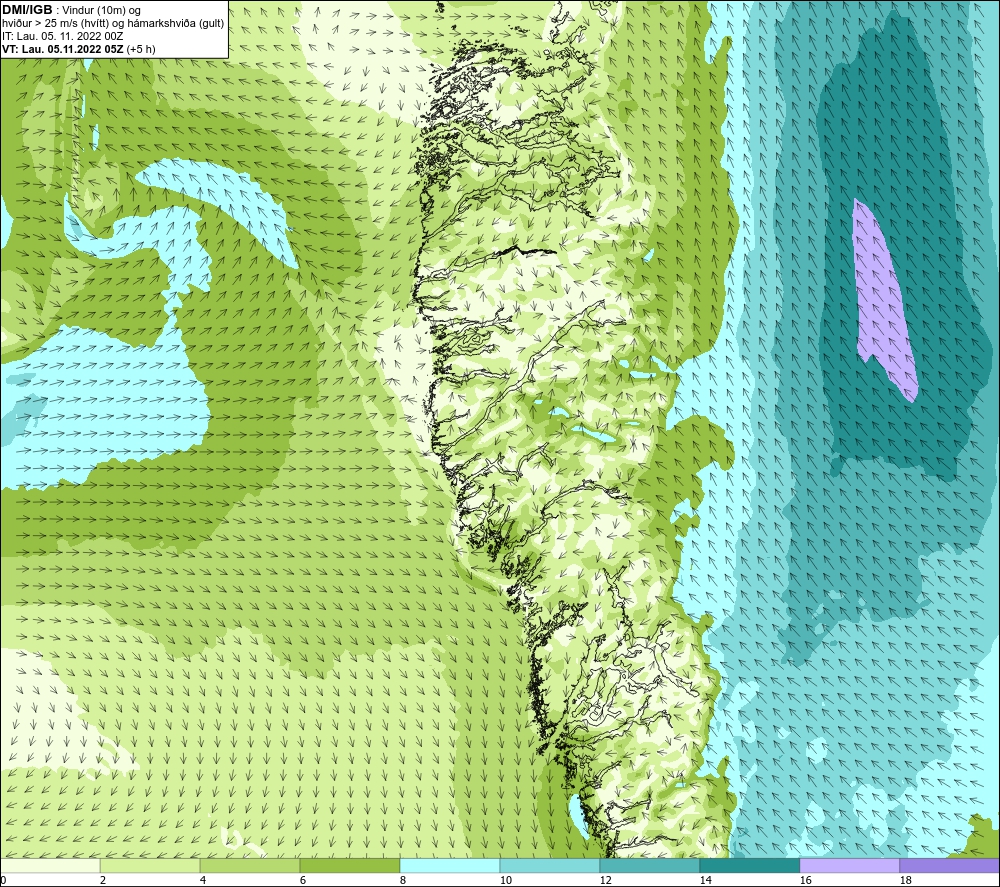Click the '8' scale label
The image size is (1000, 887).
click(x=403, y=880)
